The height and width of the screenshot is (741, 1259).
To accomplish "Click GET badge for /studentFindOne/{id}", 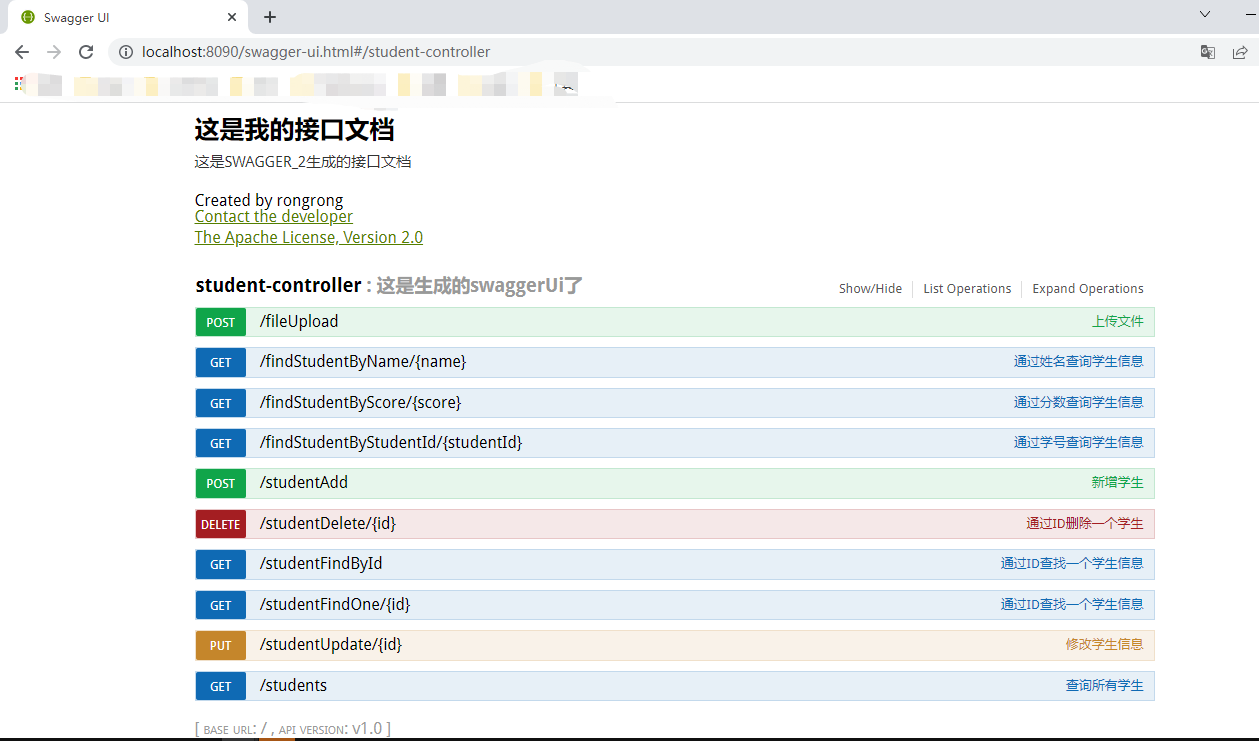I will point(221,605).
